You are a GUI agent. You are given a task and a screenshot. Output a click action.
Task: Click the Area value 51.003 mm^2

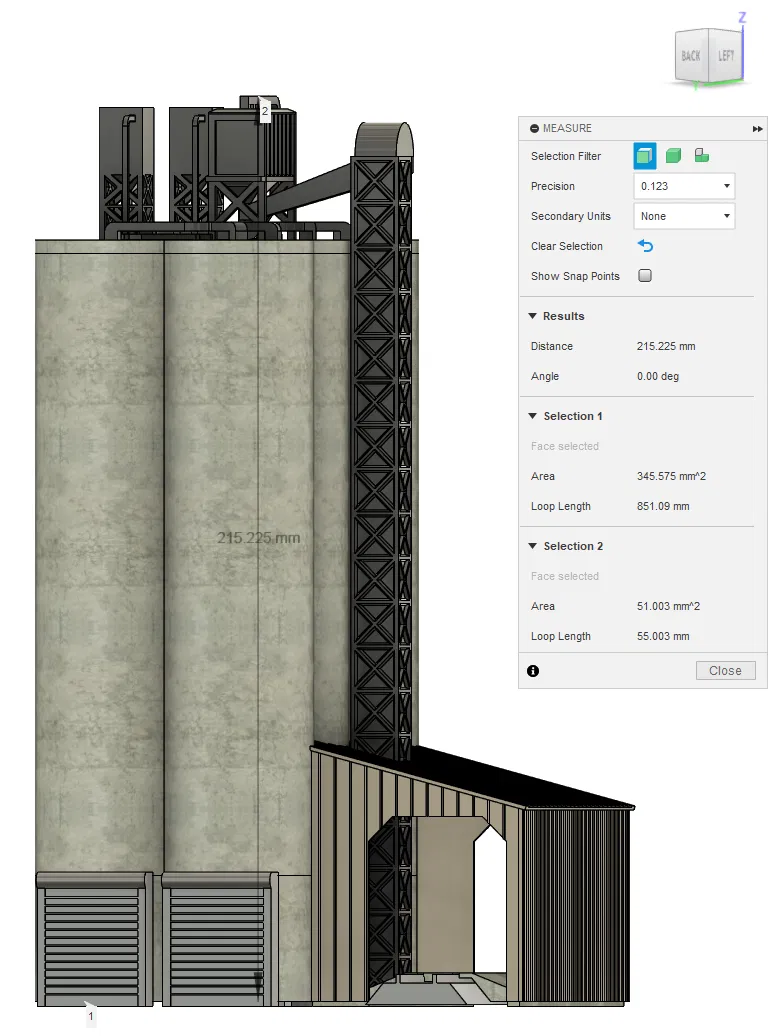tap(668, 606)
